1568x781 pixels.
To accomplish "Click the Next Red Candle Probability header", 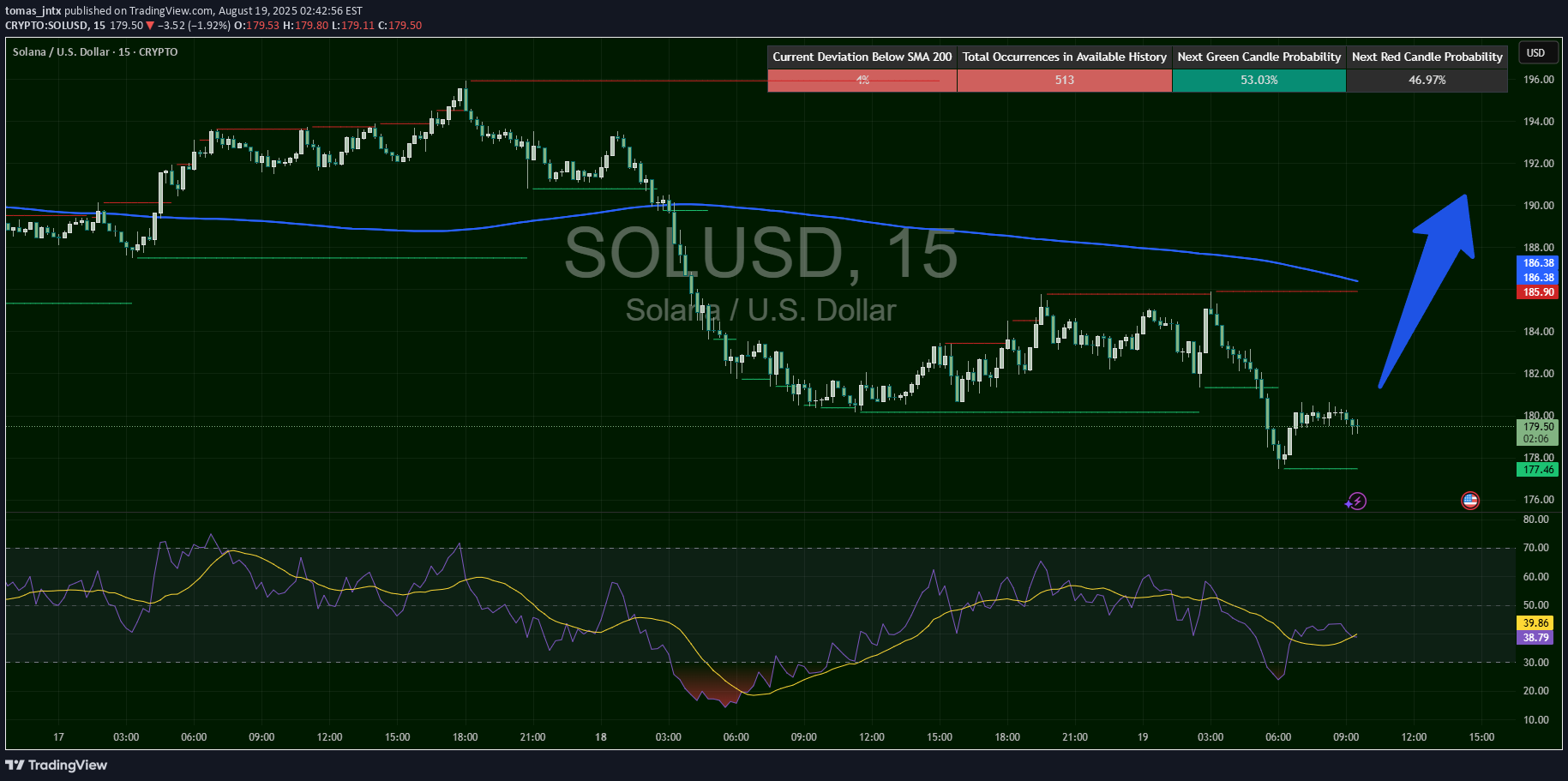I will tap(1427, 57).
